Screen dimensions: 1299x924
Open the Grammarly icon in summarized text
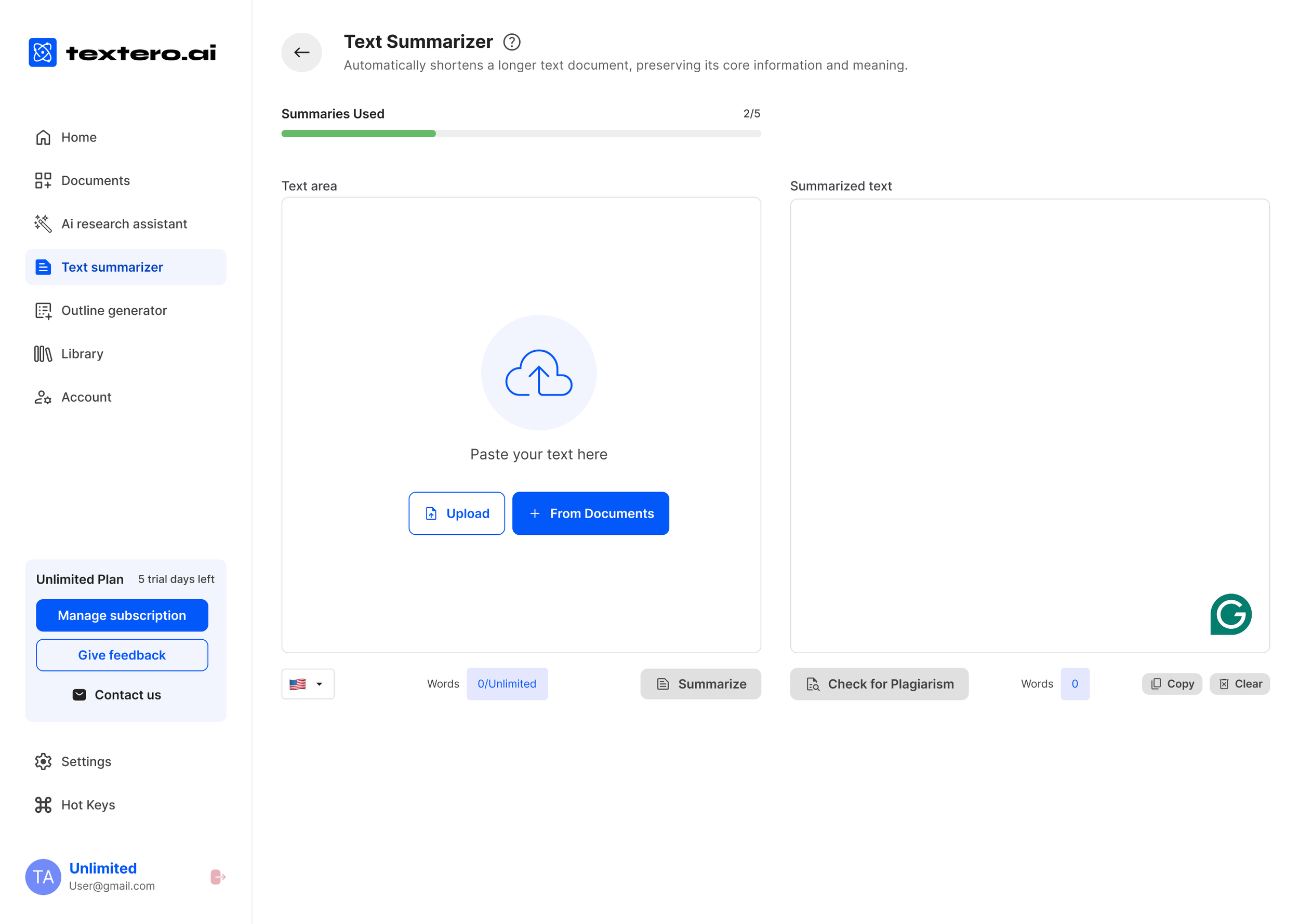click(x=1230, y=614)
